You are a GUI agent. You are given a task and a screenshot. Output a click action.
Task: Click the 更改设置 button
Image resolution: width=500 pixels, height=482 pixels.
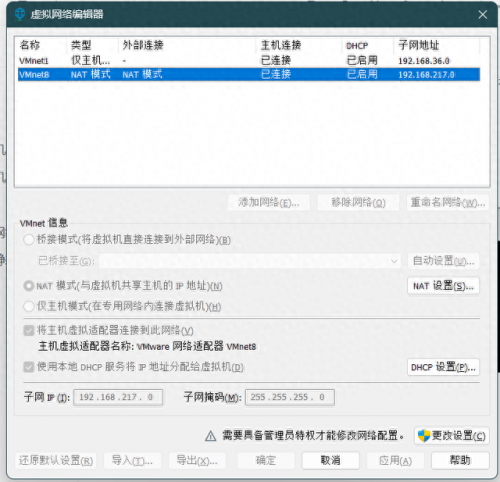452,436
